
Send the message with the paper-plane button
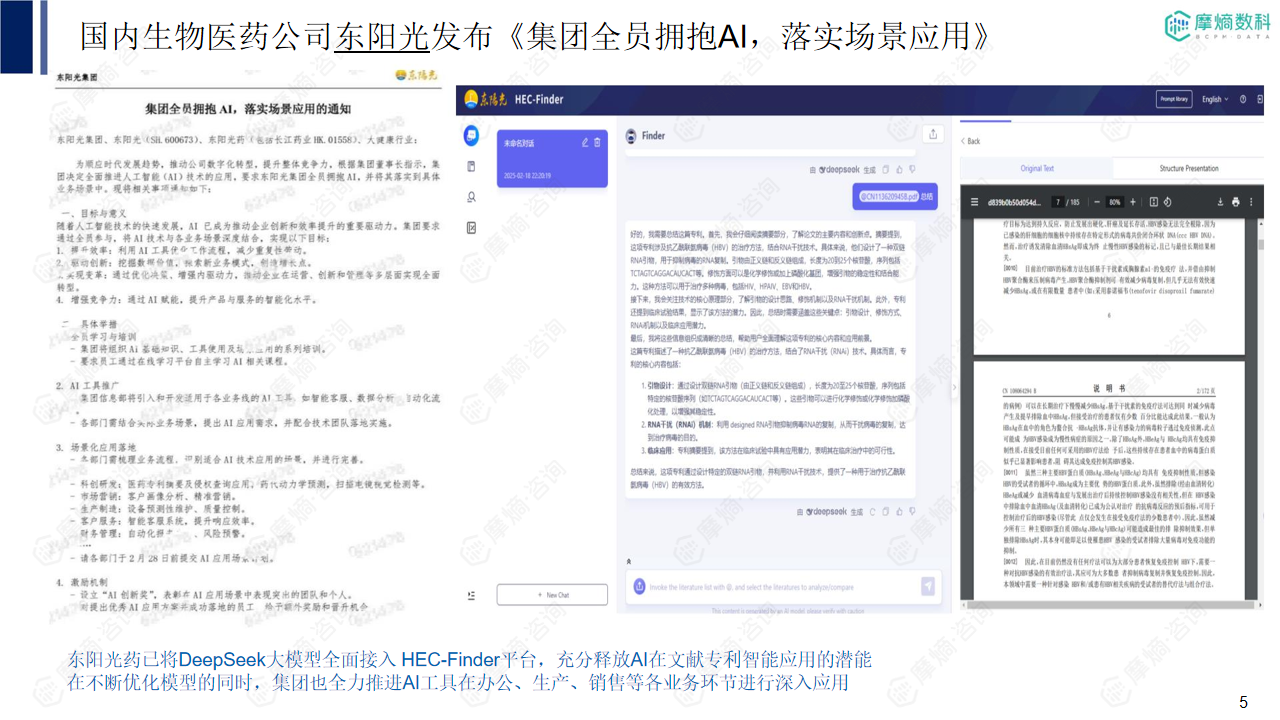928,586
